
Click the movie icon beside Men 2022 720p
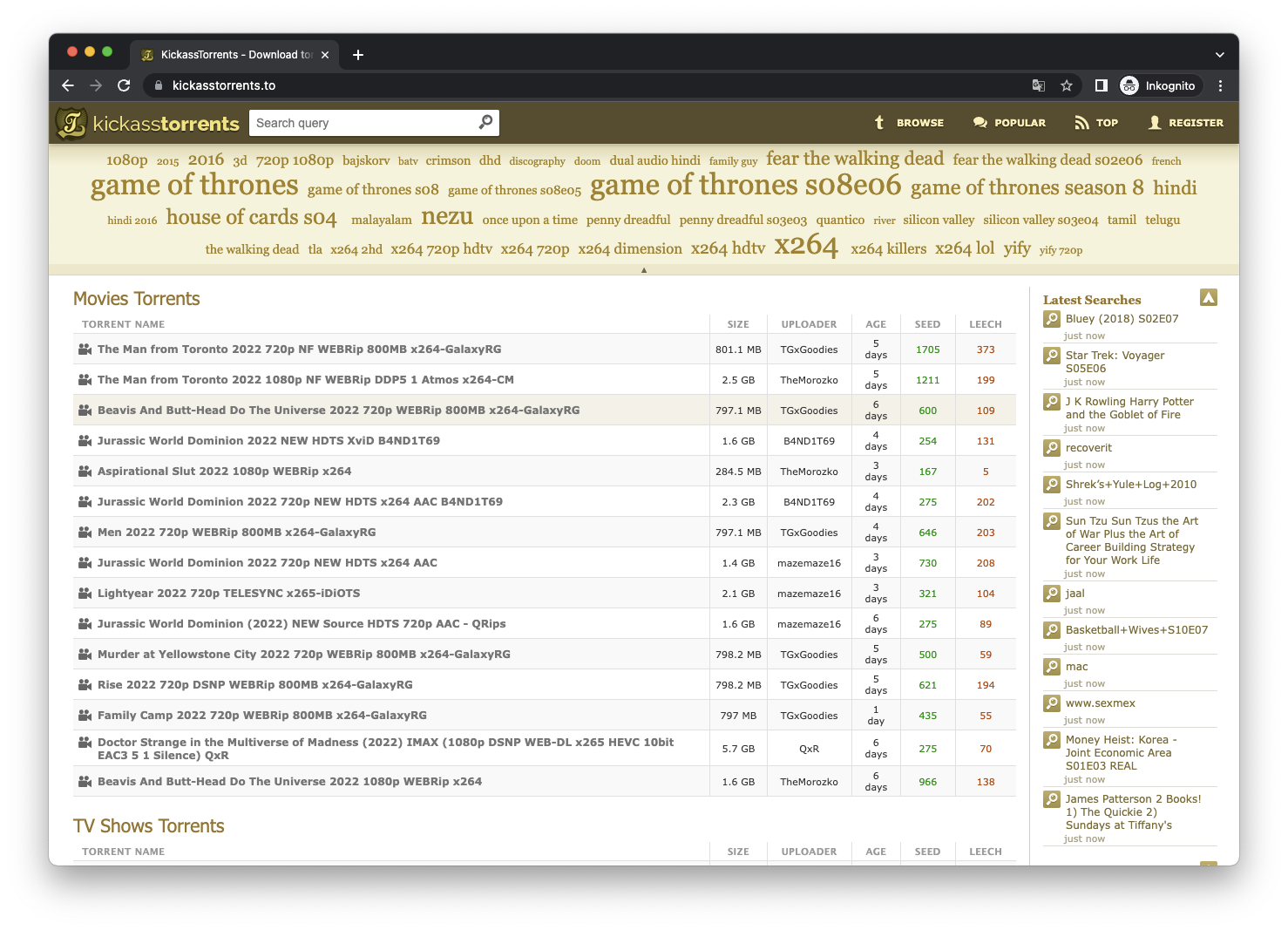click(85, 532)
